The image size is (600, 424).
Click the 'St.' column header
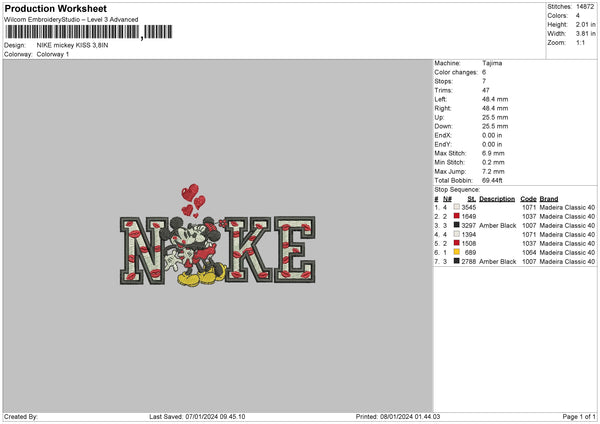tap(471, 199)
